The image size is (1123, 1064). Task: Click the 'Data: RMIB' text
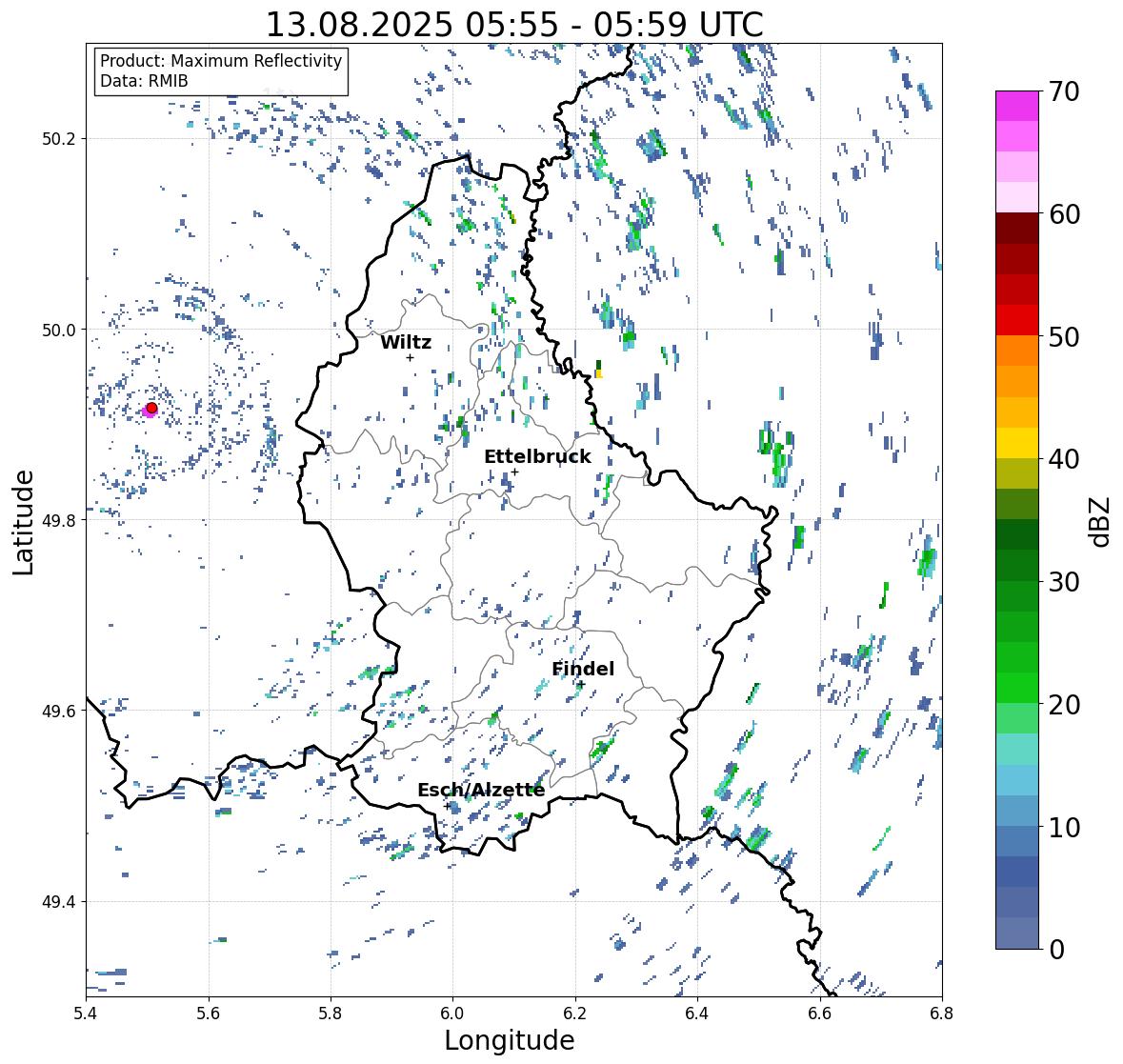(x=144, y=81)
